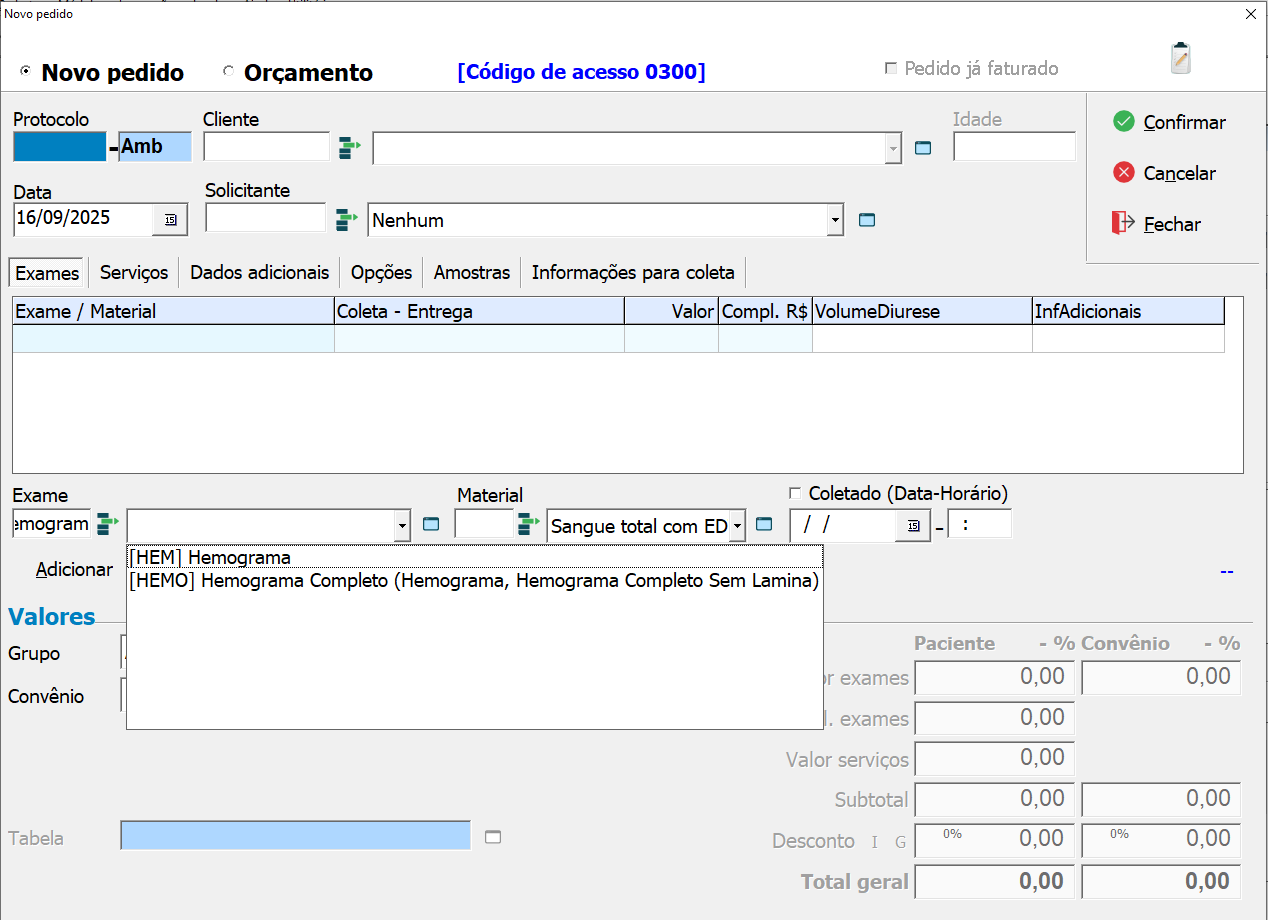The width and height of the screenshot is (1268, 920).
Task: Expand the Exame name dropdown arrow
Action: click(x=402, y=525)
